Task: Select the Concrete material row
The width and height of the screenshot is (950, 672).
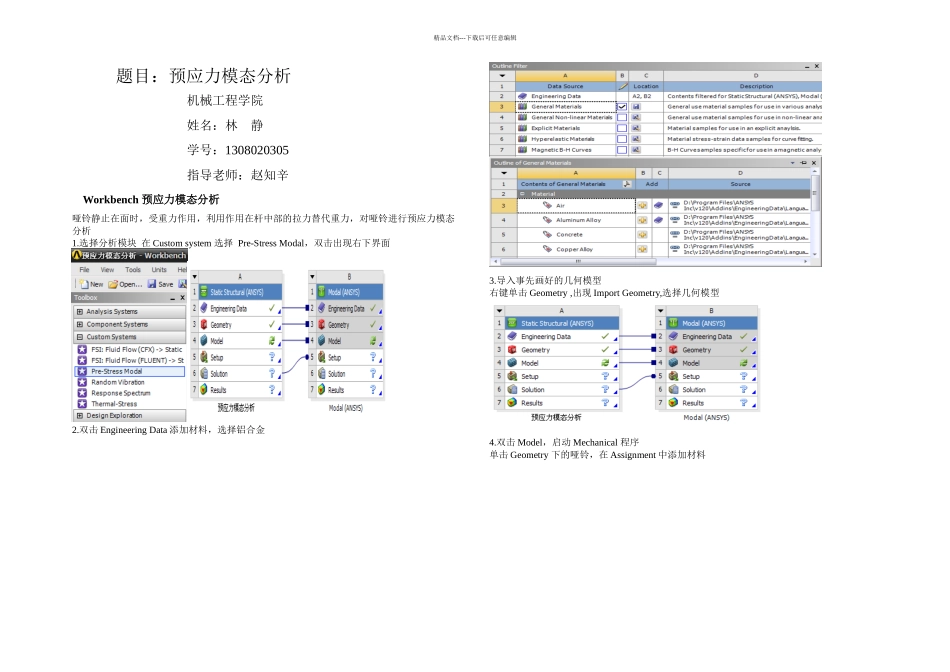Action: (576, 235)
